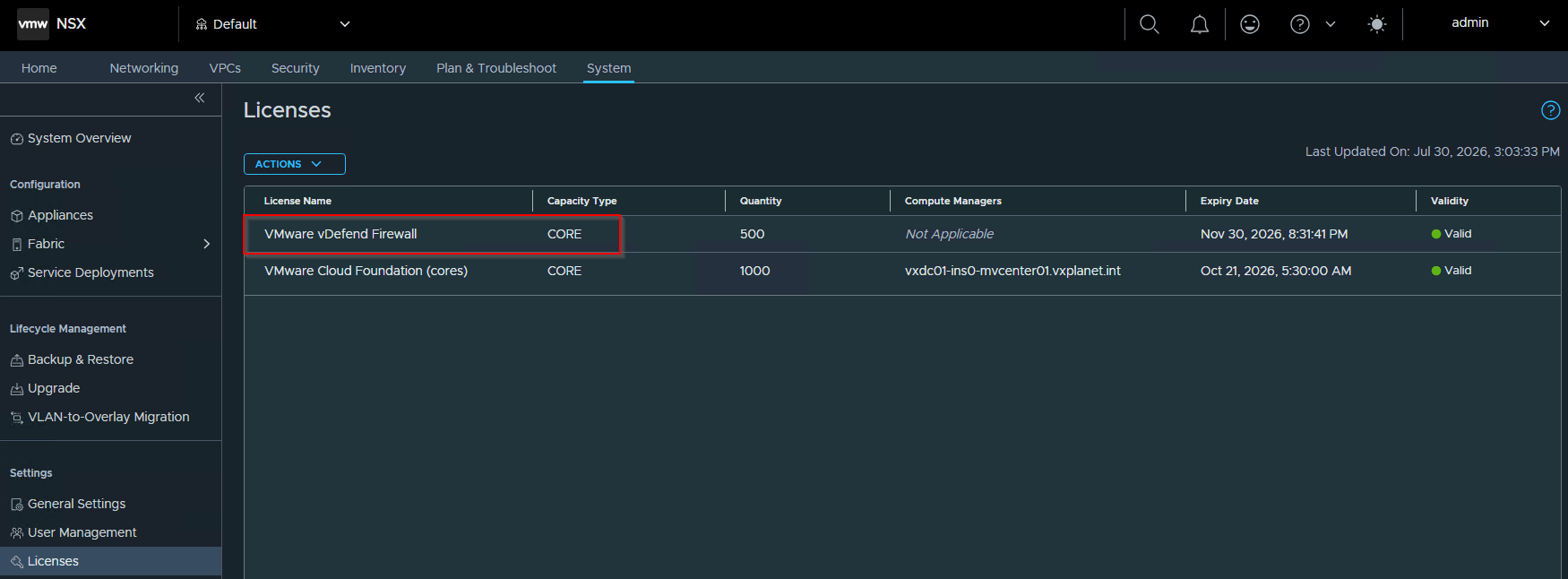Viewport: 1568px width, 579px height.
Task: Click the VLAN-to-Overlay Migration icon
Action: (16, 418)
